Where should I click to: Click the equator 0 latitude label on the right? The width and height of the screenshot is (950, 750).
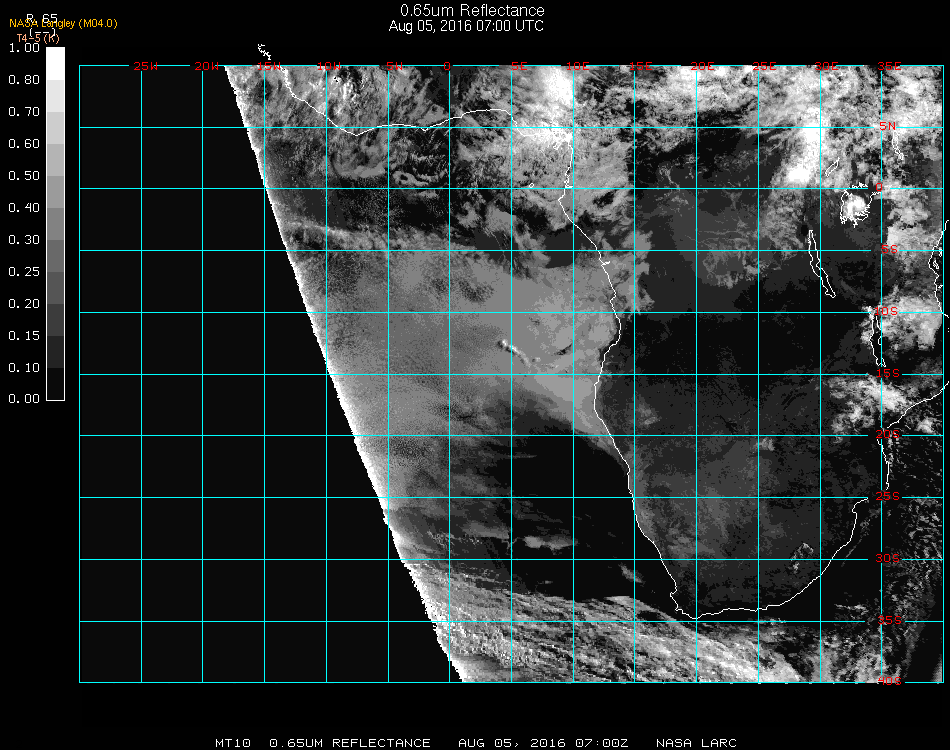click(x=879, y=187)
